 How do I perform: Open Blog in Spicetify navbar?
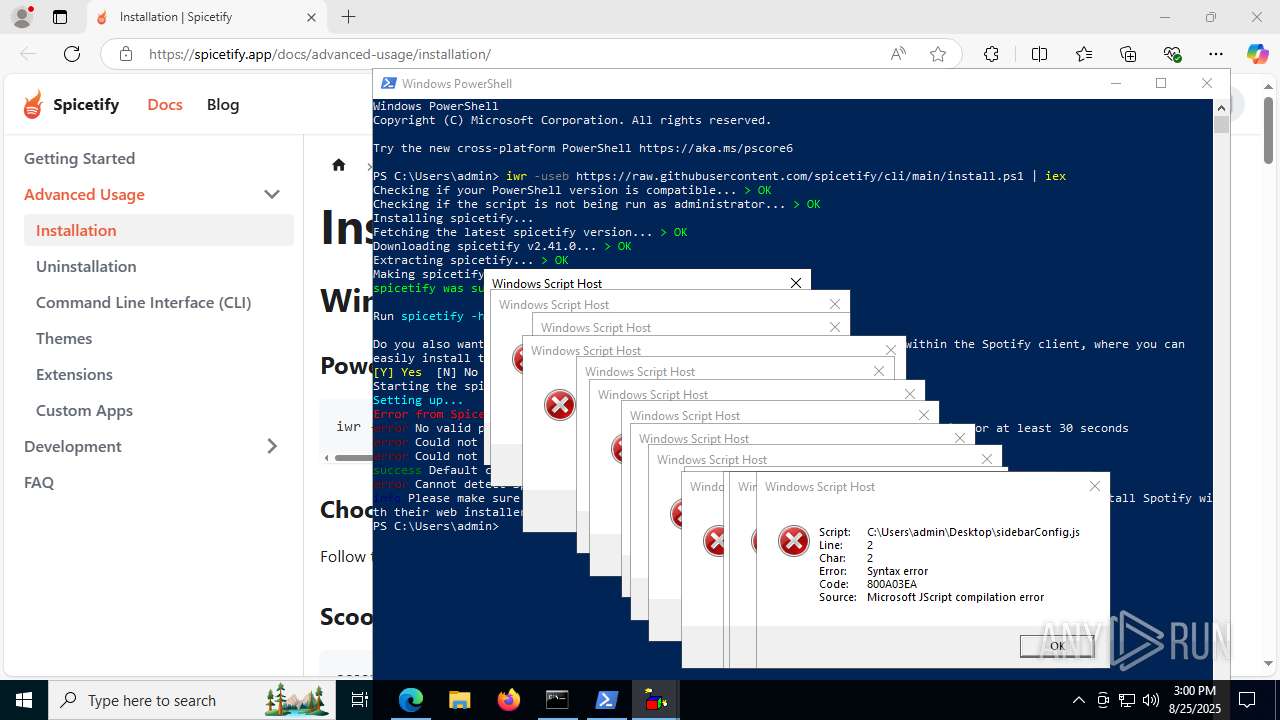[x=223, y=104]
